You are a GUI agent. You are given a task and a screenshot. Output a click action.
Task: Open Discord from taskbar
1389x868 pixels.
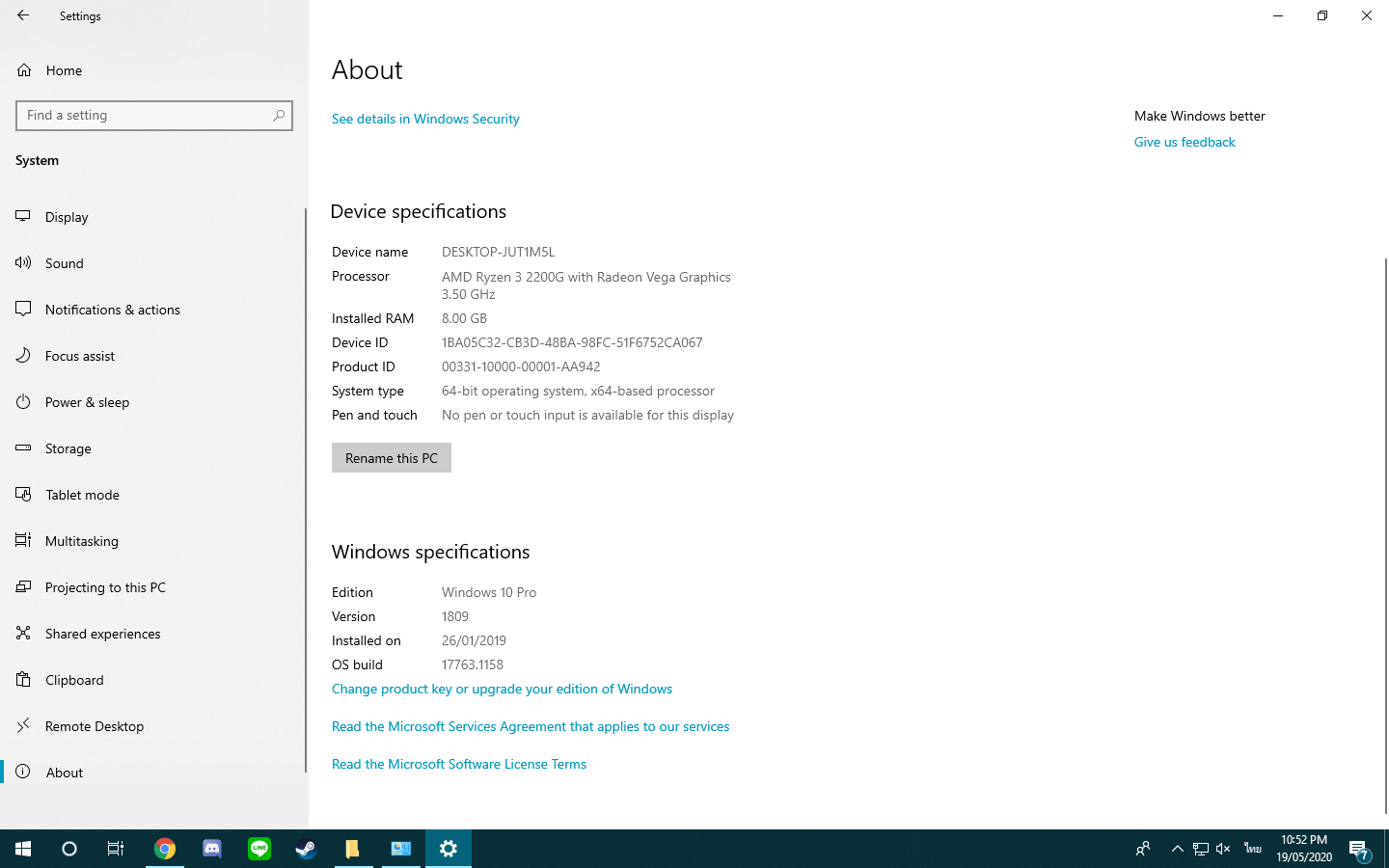pyautogui.click(x=212, y=849)
